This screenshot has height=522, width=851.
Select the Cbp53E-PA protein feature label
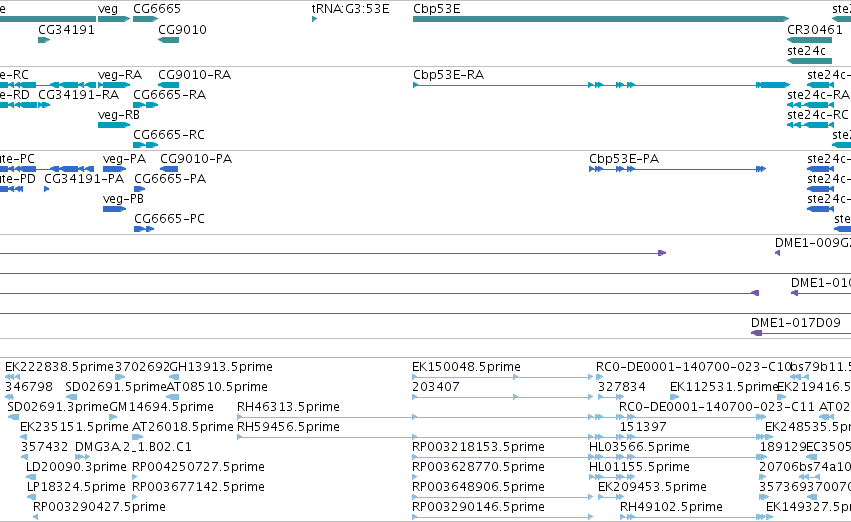(624, 159)
